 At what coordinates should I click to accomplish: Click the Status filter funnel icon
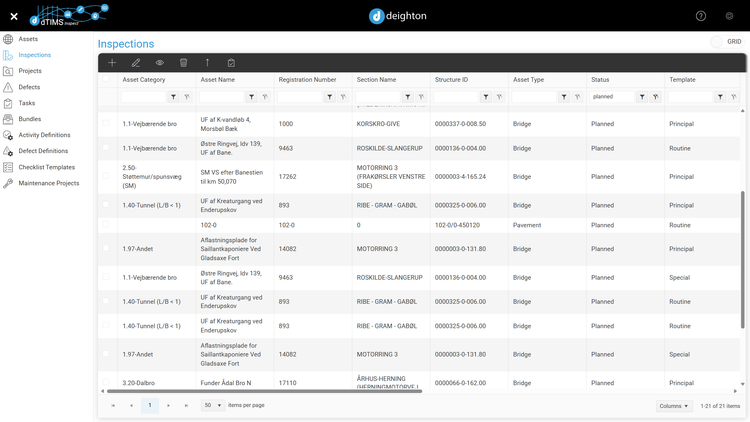tap(642, 97)
